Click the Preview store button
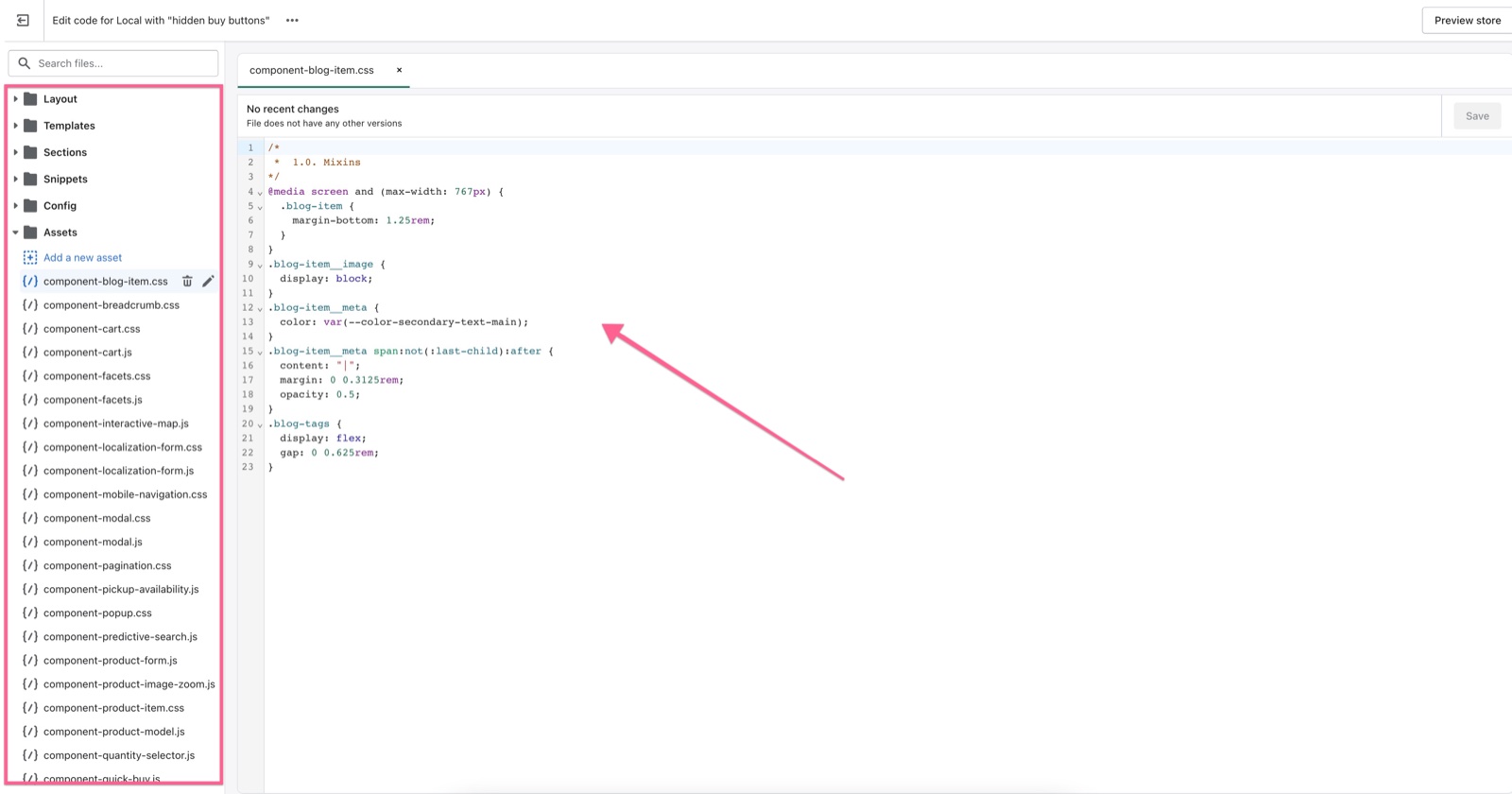Screen dimensions: 1512x794 click(1467, 20)
